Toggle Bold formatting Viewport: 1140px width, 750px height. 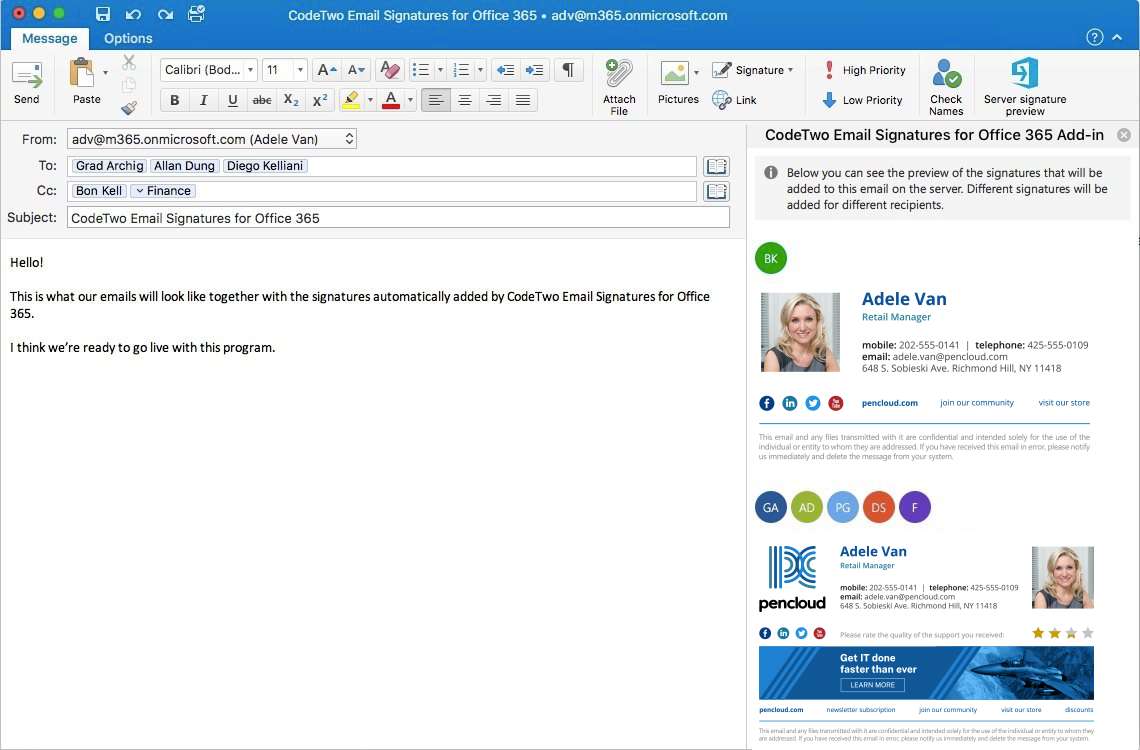pos(174,100)
